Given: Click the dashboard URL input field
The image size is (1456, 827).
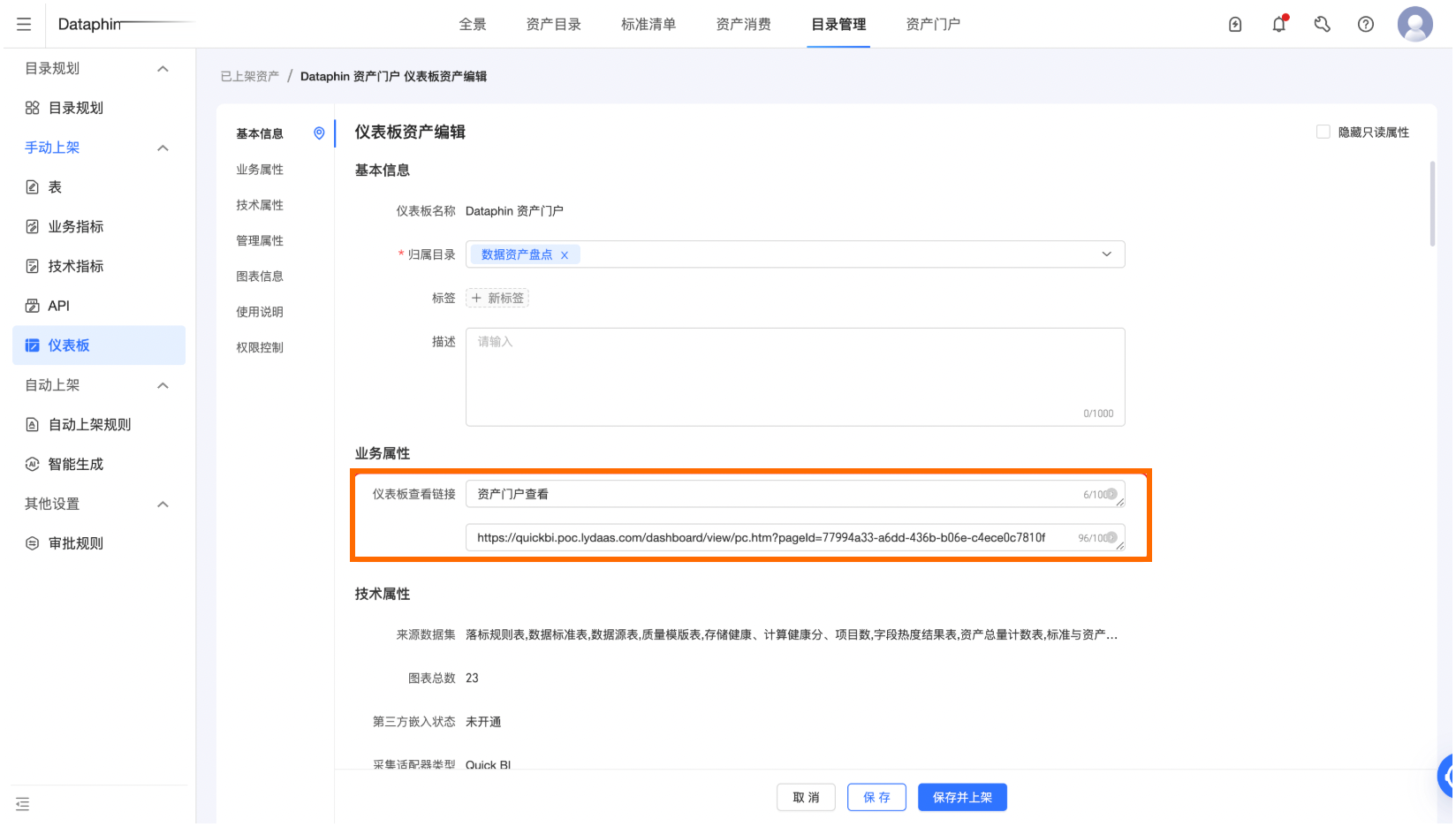Looking at the screenshot, I should 795,537.
